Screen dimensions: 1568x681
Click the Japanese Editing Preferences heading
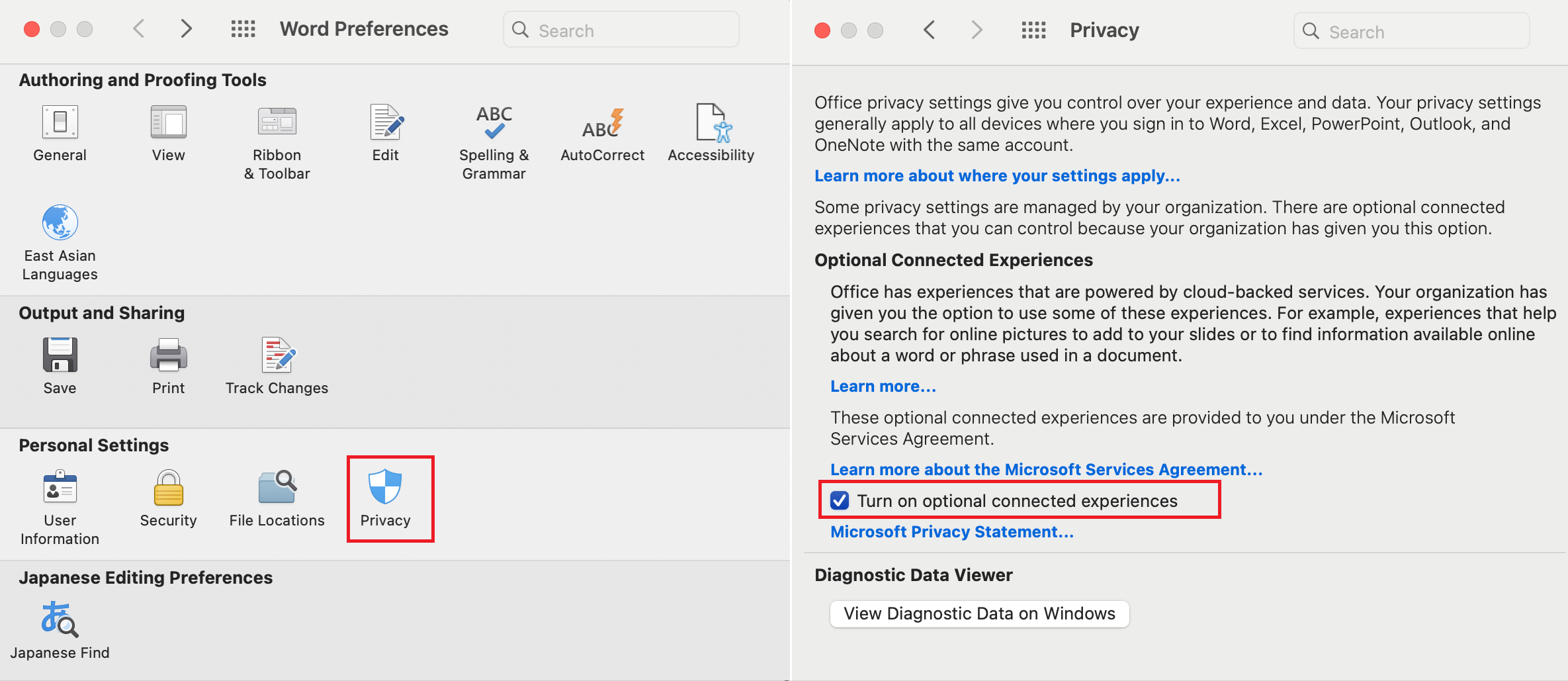[146, 578]
